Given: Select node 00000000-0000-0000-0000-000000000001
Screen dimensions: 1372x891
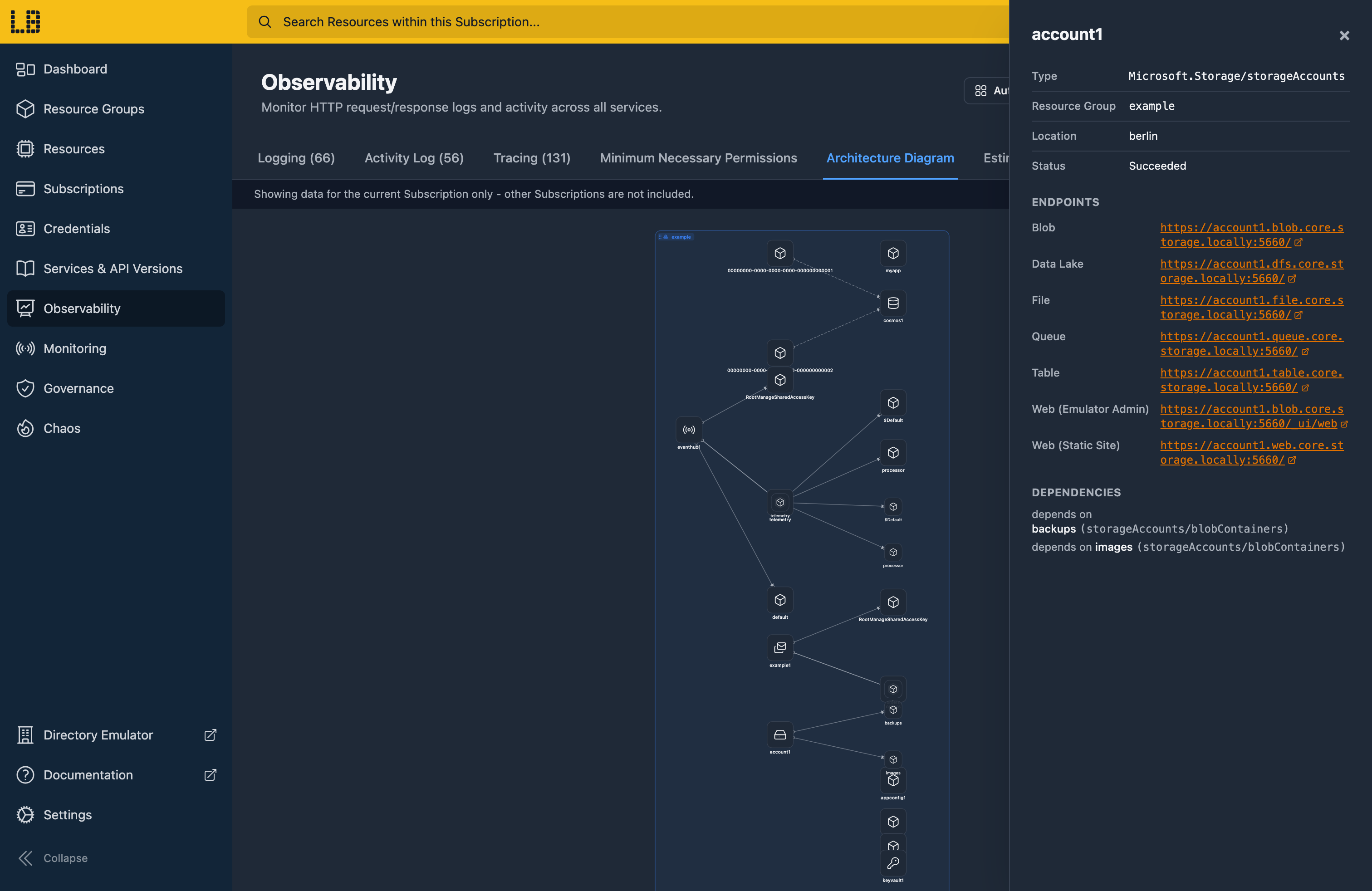Looking at the screenshot, I should coord(780,254).
